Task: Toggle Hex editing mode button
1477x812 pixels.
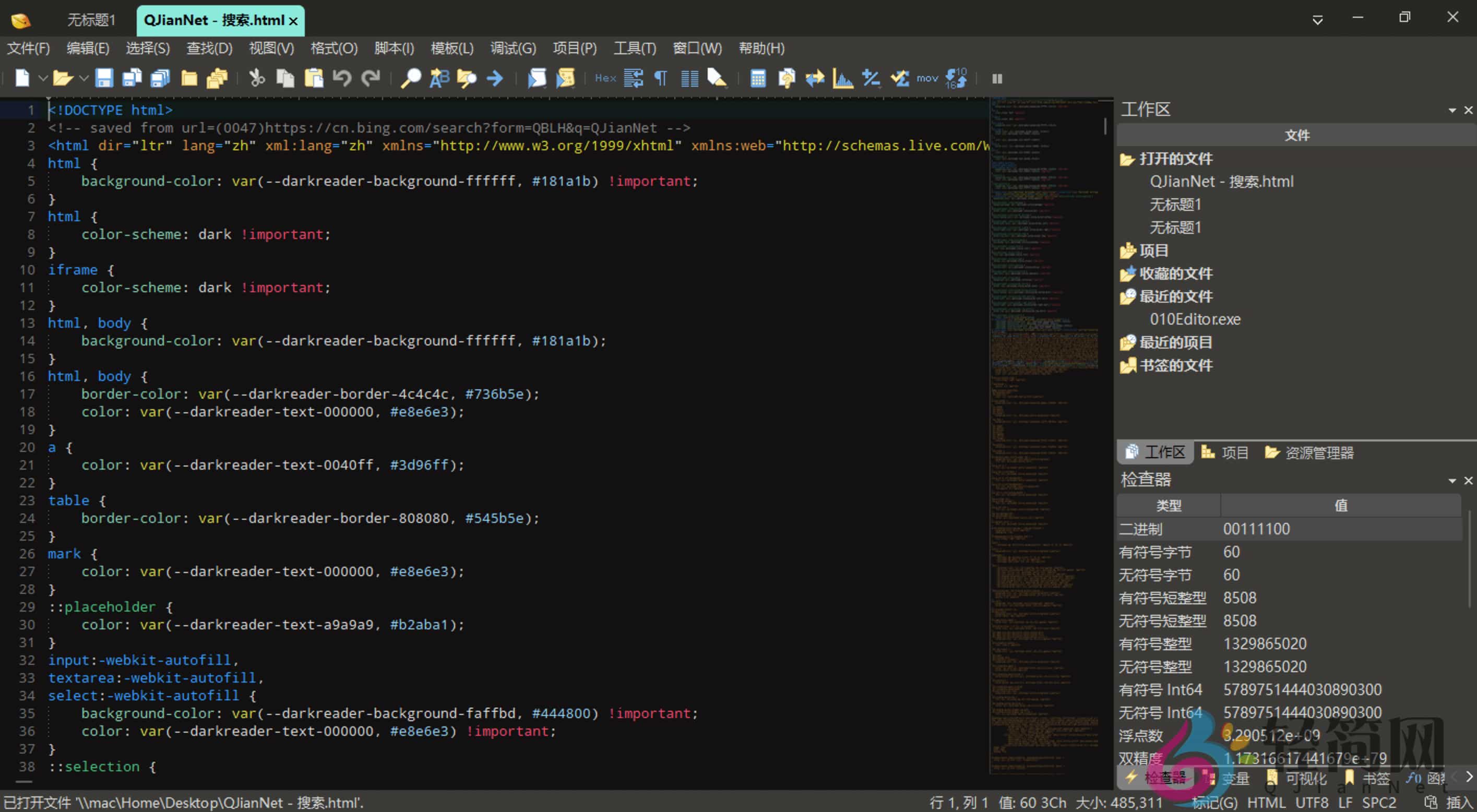Action: coord(605,78)
